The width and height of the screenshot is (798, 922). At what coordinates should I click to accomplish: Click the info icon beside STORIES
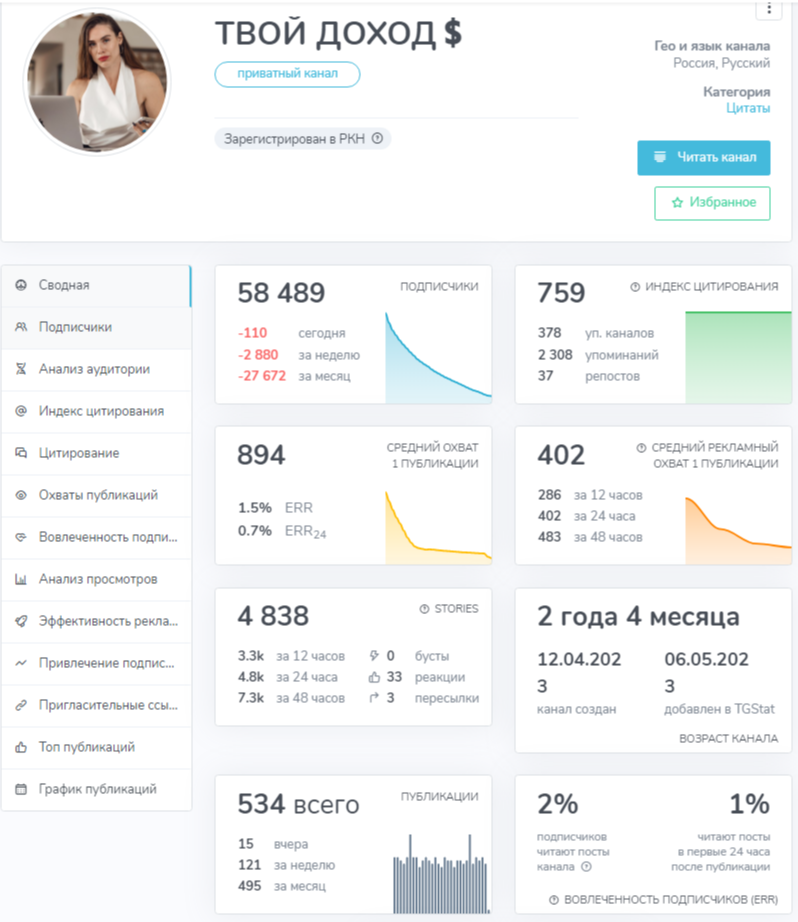pyautogui.click(x=424, y=609)
